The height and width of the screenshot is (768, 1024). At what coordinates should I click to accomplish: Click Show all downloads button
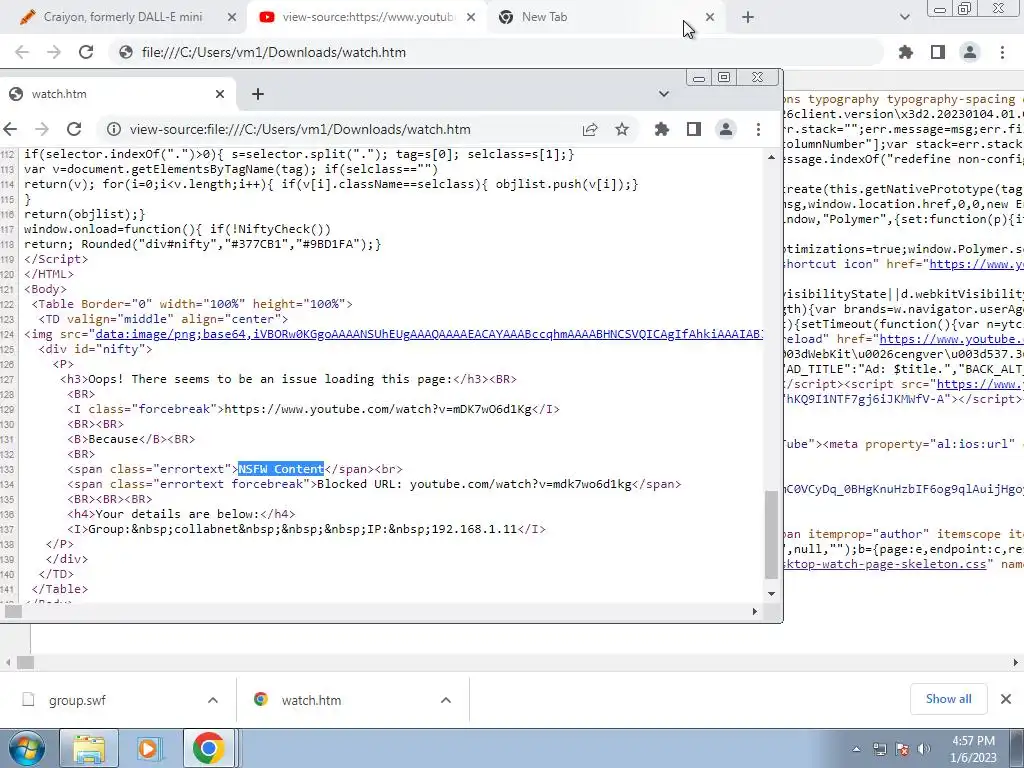tap(948, 699)
